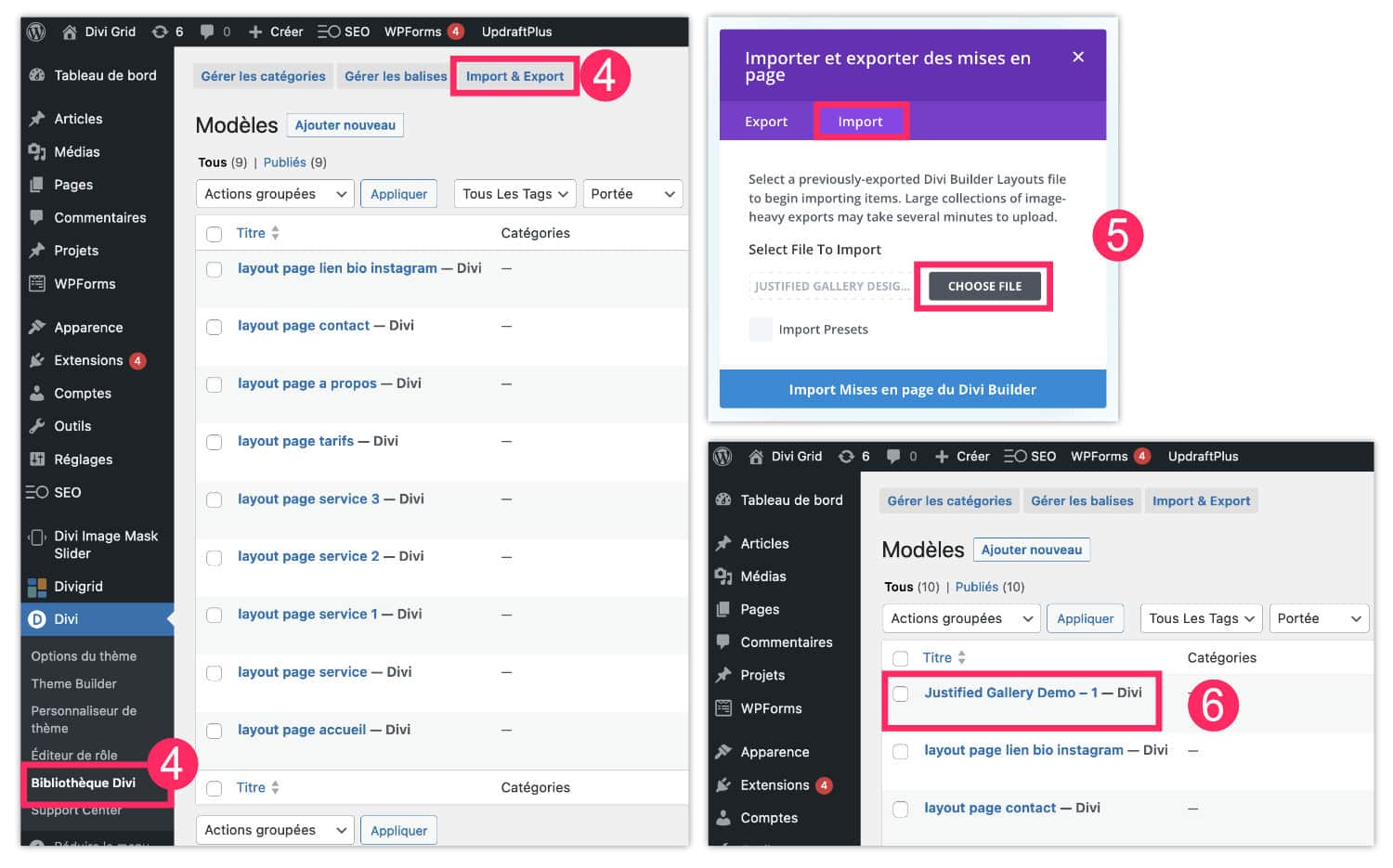Click WordPress logo in left window admin bar
This screenshot has width=1393, height=868.
click(36, 32)
